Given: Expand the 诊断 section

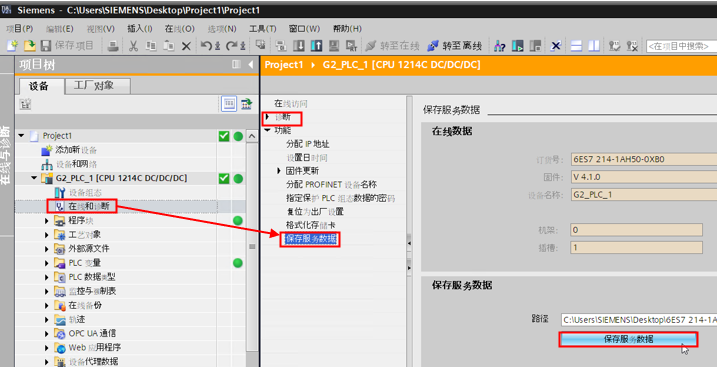Looking at the screenshot, I should pos(267,117).
